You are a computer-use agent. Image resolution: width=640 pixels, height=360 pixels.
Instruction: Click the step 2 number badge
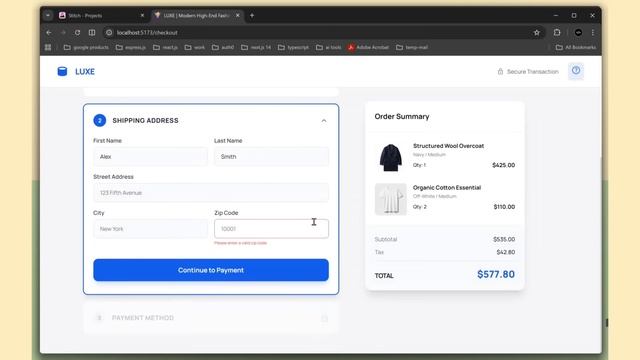click(x=100, y=120)
